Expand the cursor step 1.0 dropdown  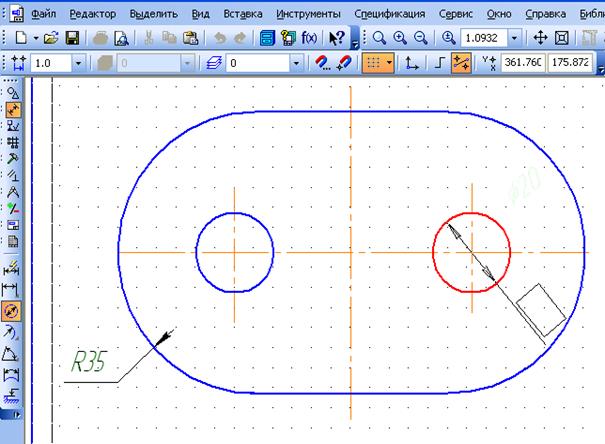pyautogui.click(x=78, y=63)
